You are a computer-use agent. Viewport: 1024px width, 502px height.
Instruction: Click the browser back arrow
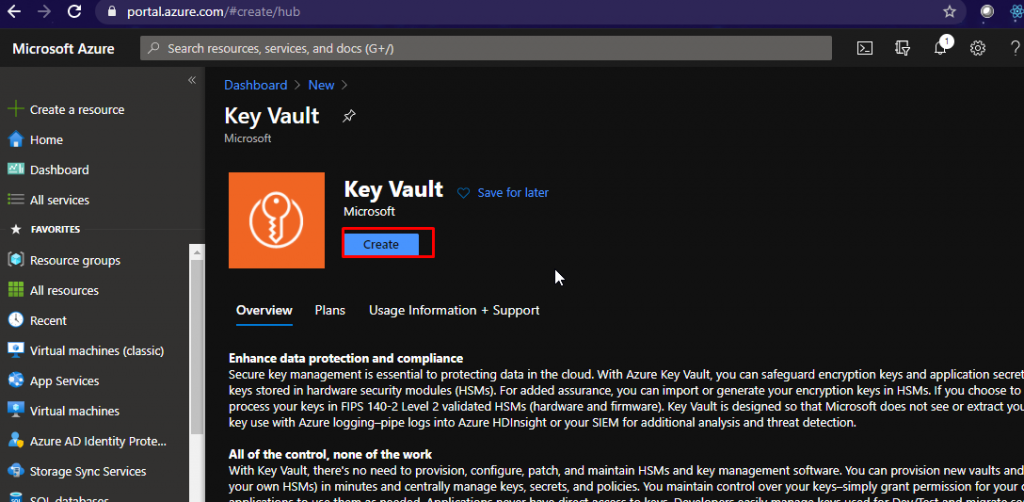point(14,11)
